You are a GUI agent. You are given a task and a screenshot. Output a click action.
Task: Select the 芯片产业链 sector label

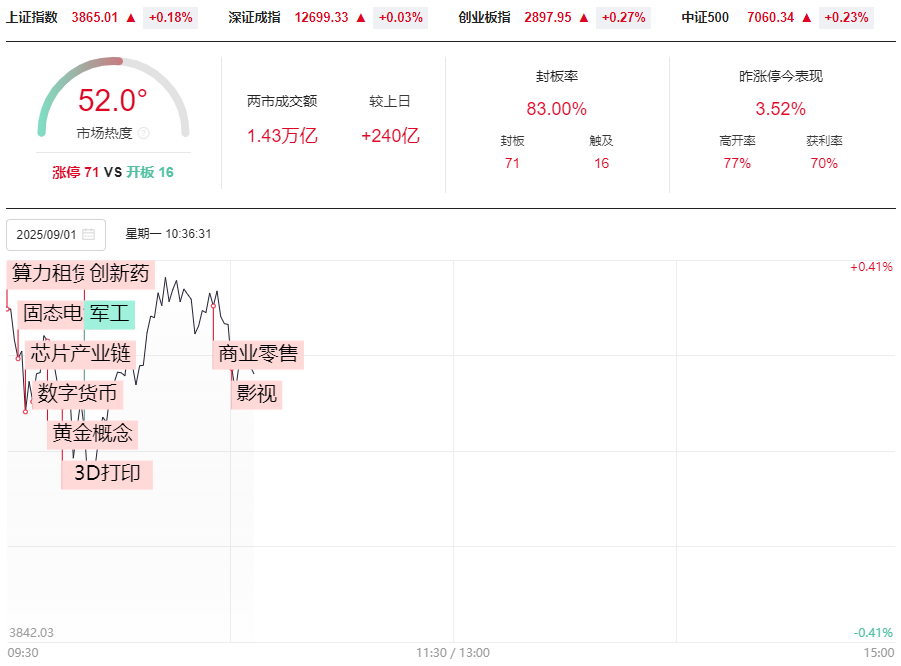click(81, 353)
